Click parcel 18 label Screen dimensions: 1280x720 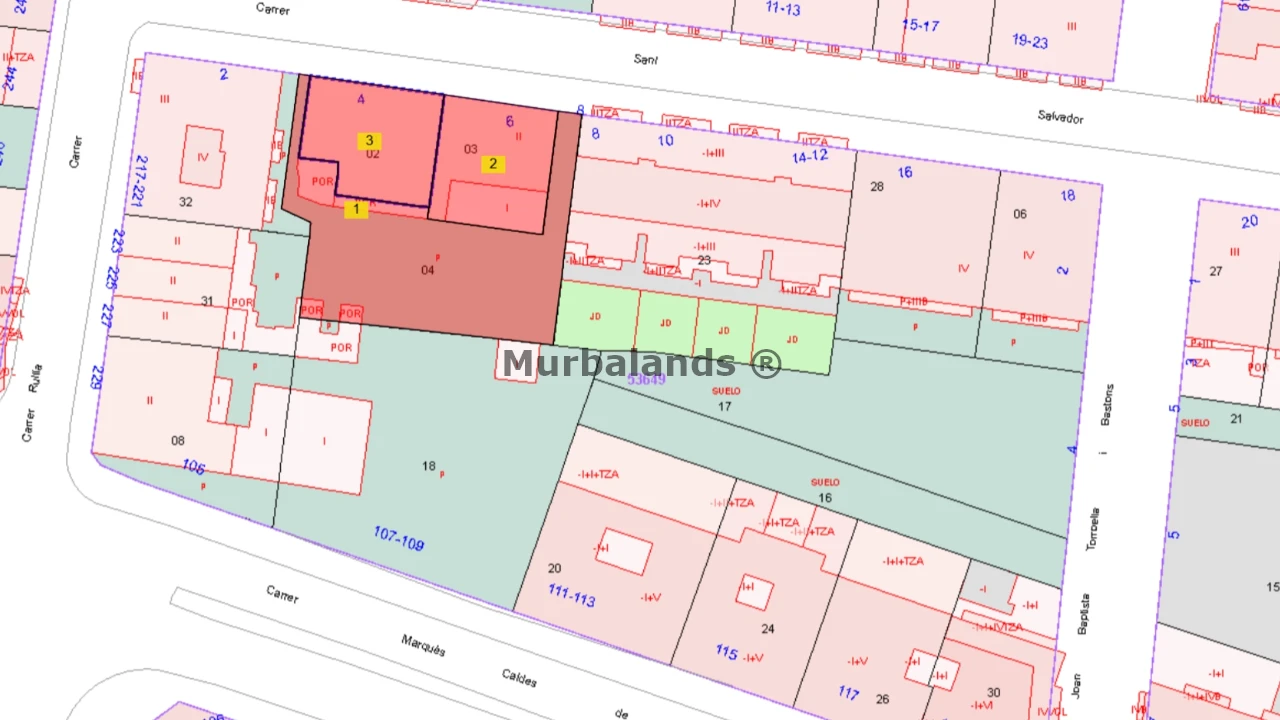click(x=429, y=466)
